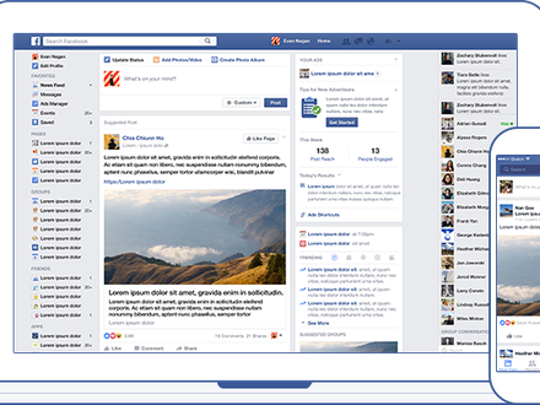Open the notifications globe icon
The image size is (540, 405).
coord(371,41)
